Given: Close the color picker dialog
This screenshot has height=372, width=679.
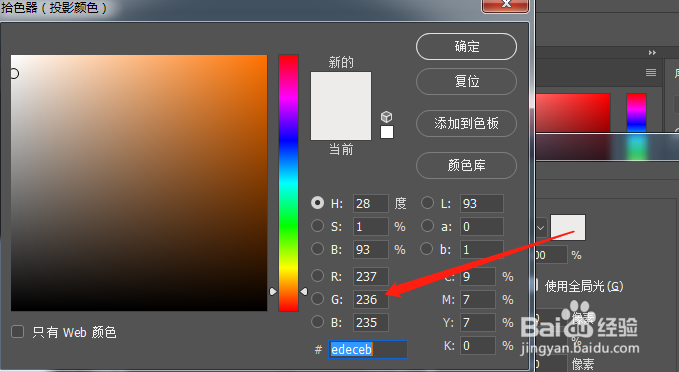Looking at the screenshot, I should (505, 5).
